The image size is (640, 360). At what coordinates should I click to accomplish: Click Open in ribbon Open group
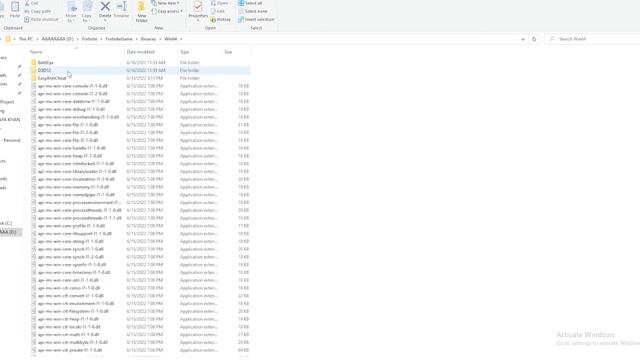220,3
